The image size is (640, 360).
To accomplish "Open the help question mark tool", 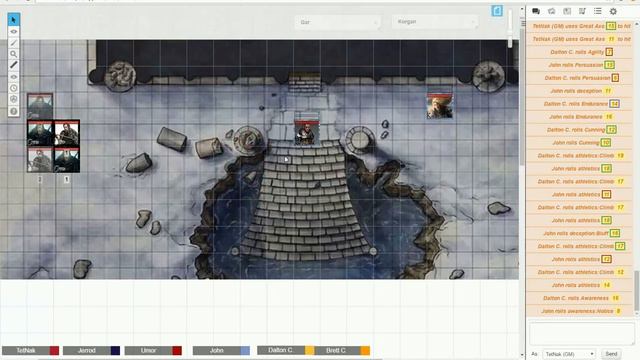I will point(13,111).
